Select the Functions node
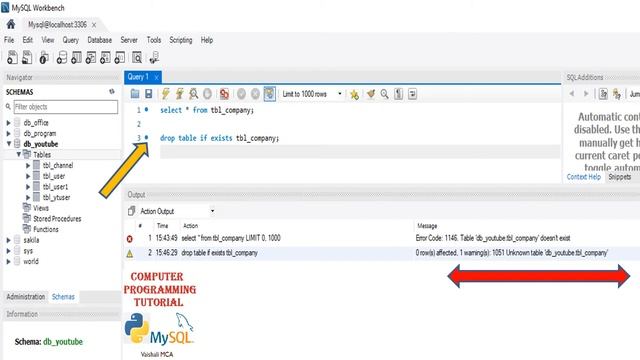This screenshot has height=360, width=640. pyautogui.click(x=46, y=229)
